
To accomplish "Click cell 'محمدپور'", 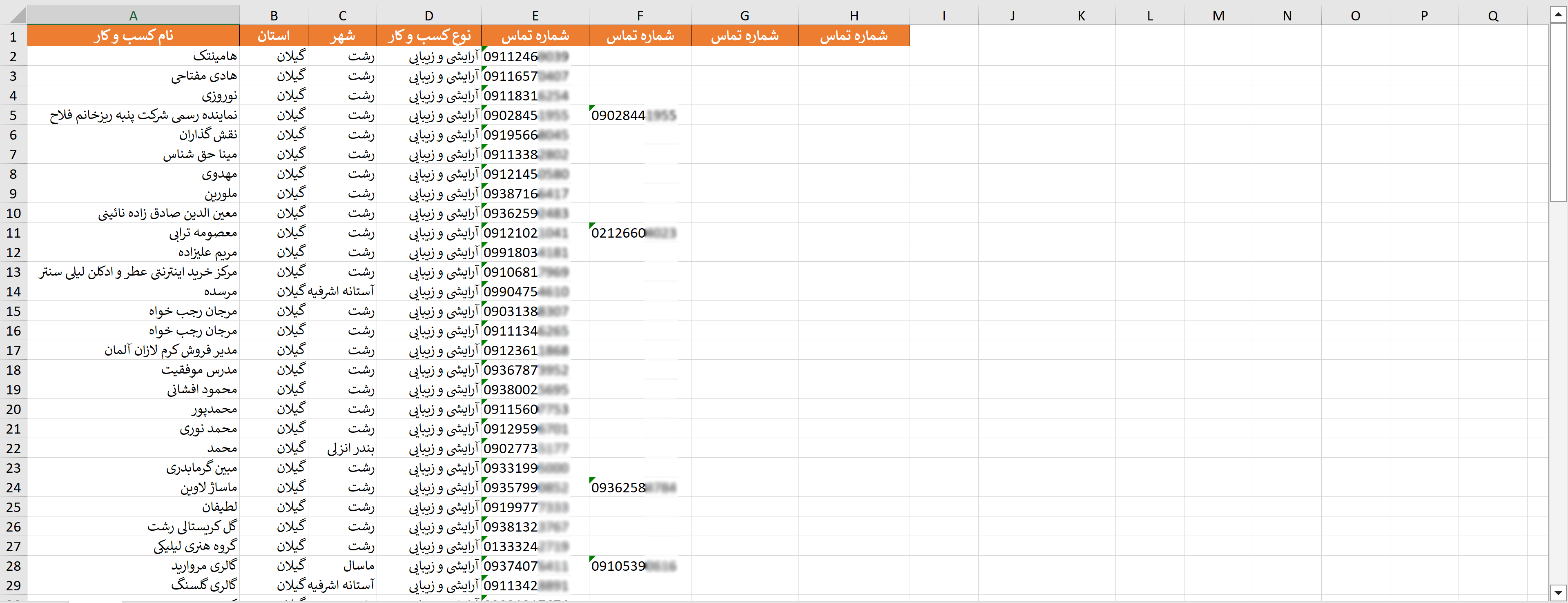I will pos(133,409).
